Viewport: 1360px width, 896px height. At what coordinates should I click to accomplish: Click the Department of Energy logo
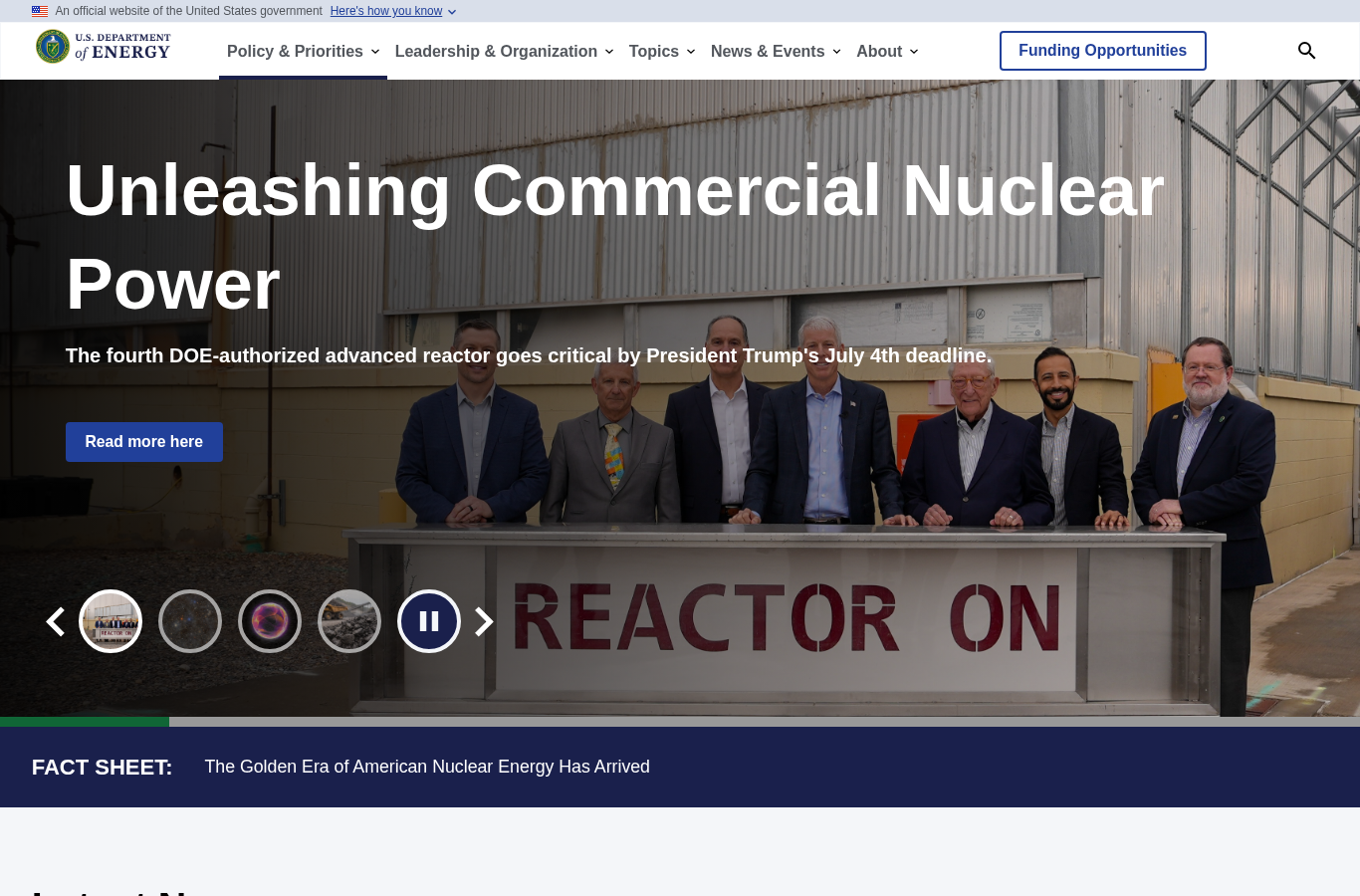(x=104, y=47)
